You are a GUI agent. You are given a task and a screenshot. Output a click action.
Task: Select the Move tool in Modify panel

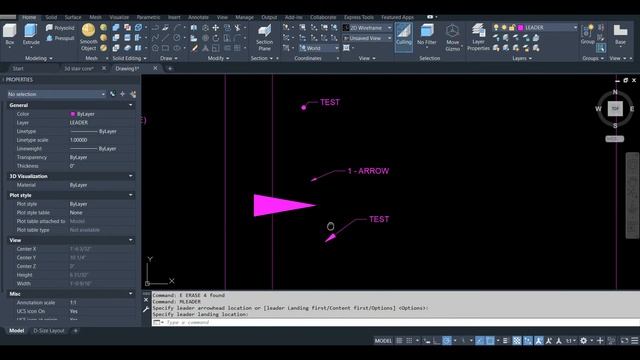coord(216,28)
